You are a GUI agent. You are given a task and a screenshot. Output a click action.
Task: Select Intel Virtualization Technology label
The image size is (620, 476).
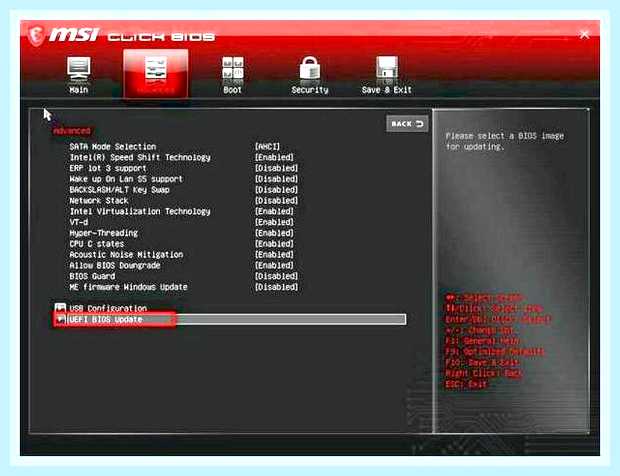pos(140,212)
